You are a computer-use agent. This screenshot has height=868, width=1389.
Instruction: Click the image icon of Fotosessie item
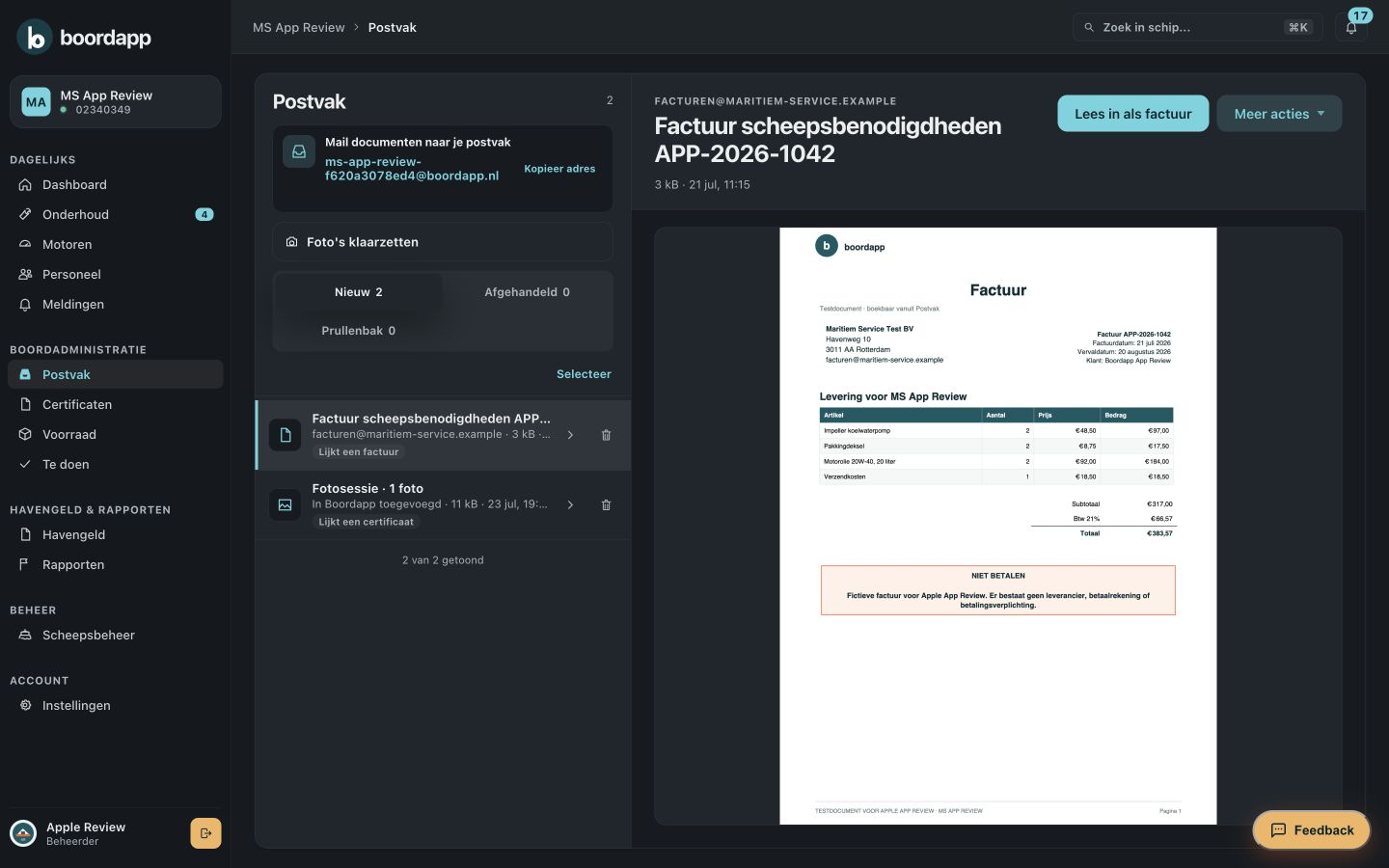pyautogui.click(x=285, y=504)
